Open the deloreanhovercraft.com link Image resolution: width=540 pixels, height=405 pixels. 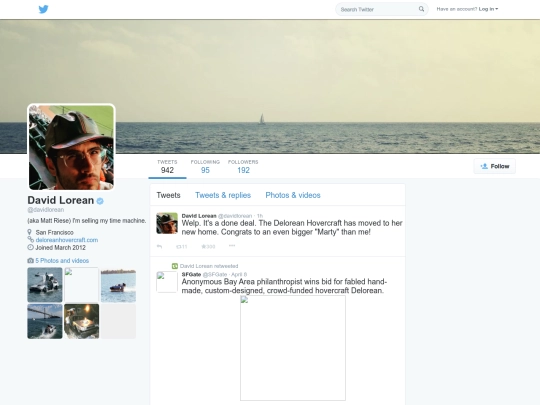tap(67, 240)
